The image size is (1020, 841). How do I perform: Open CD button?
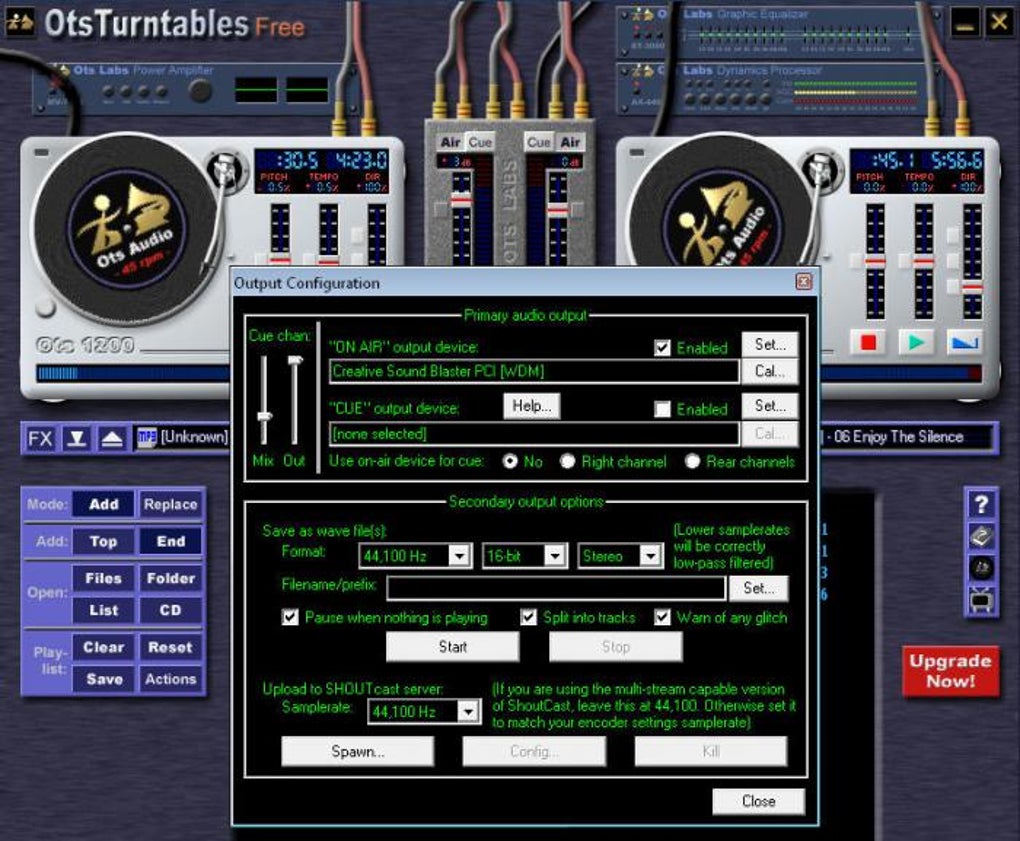170,610
